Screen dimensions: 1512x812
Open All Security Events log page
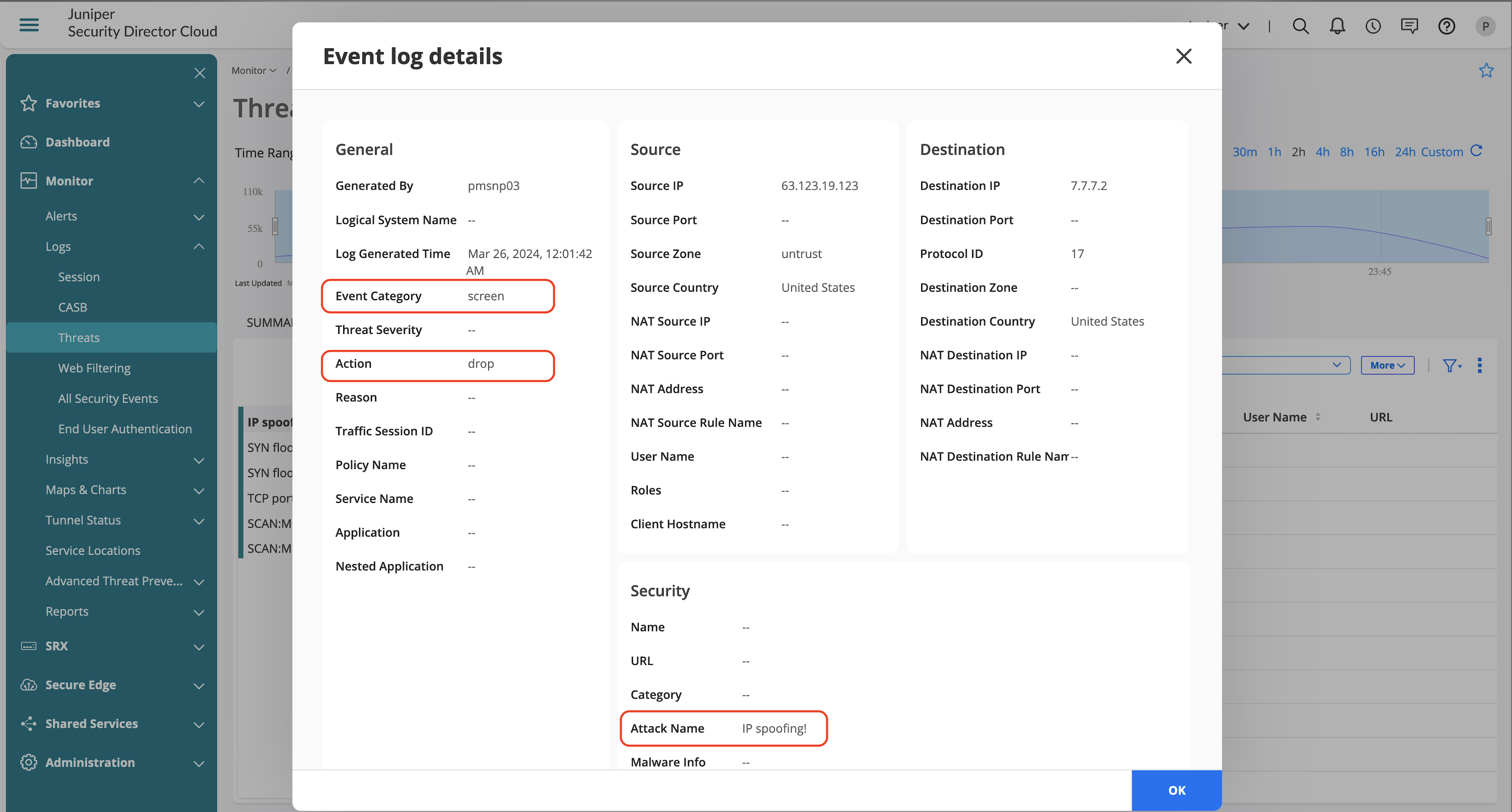click(x=107, y=398)
